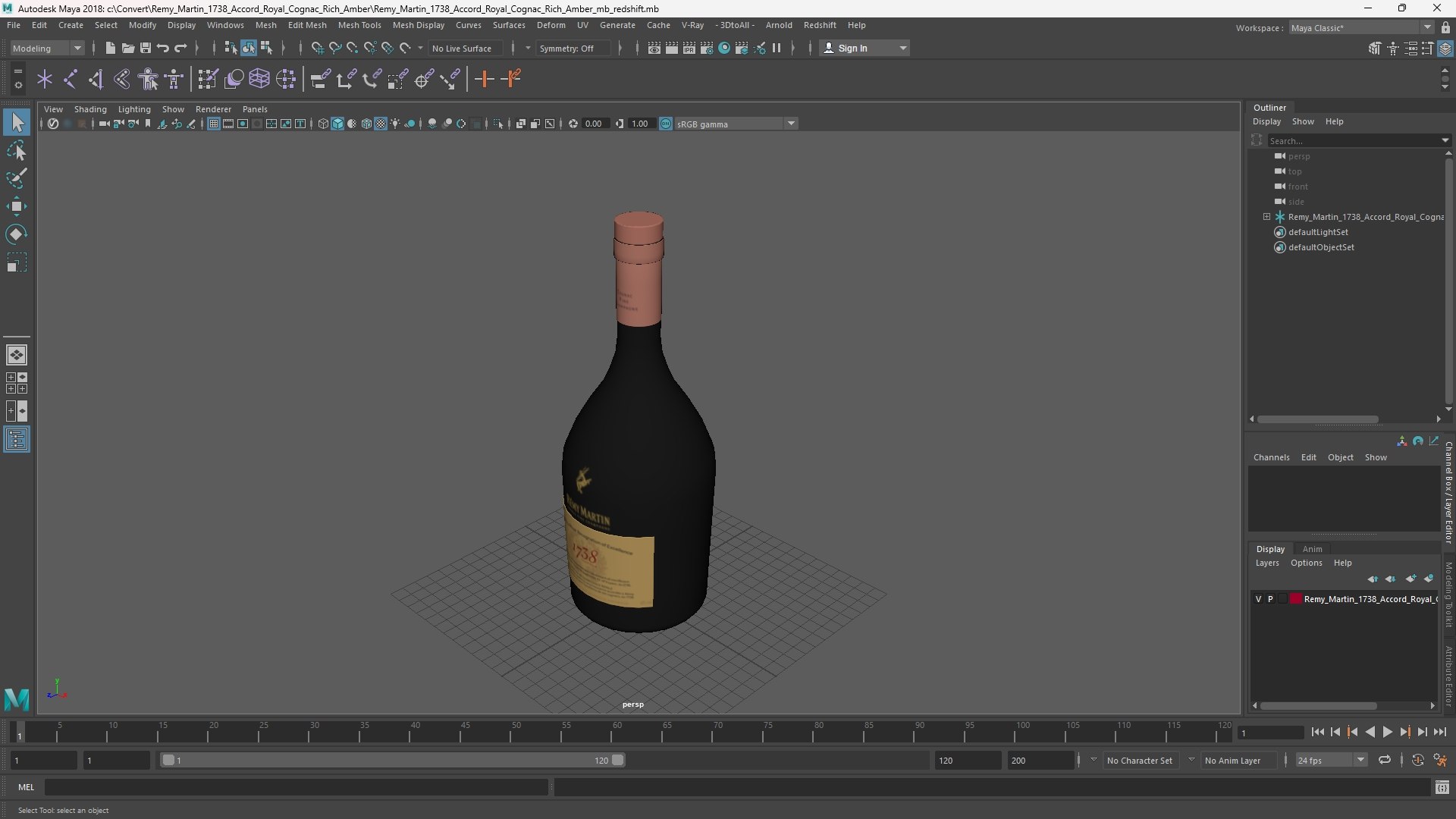This screenshot has height=819, width=1456.
Task: Click the red layer color swatch
Action: coord(1296,599)
